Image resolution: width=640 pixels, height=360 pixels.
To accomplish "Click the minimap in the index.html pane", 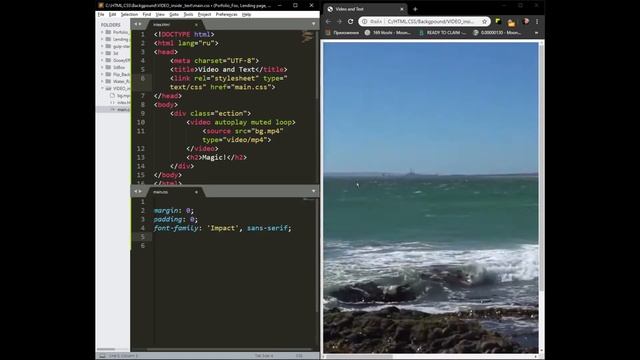I will [307, 38].
